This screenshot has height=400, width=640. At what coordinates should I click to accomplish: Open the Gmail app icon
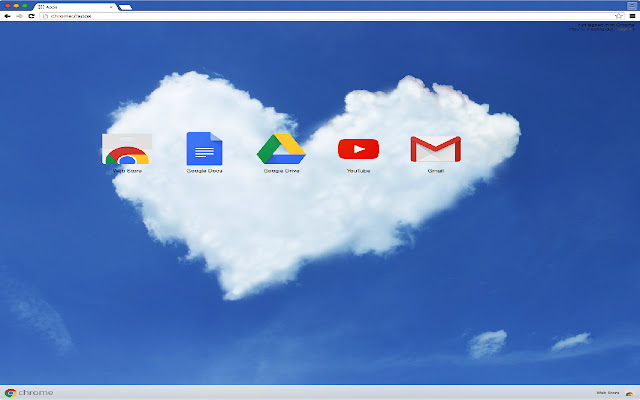point(436,149)
